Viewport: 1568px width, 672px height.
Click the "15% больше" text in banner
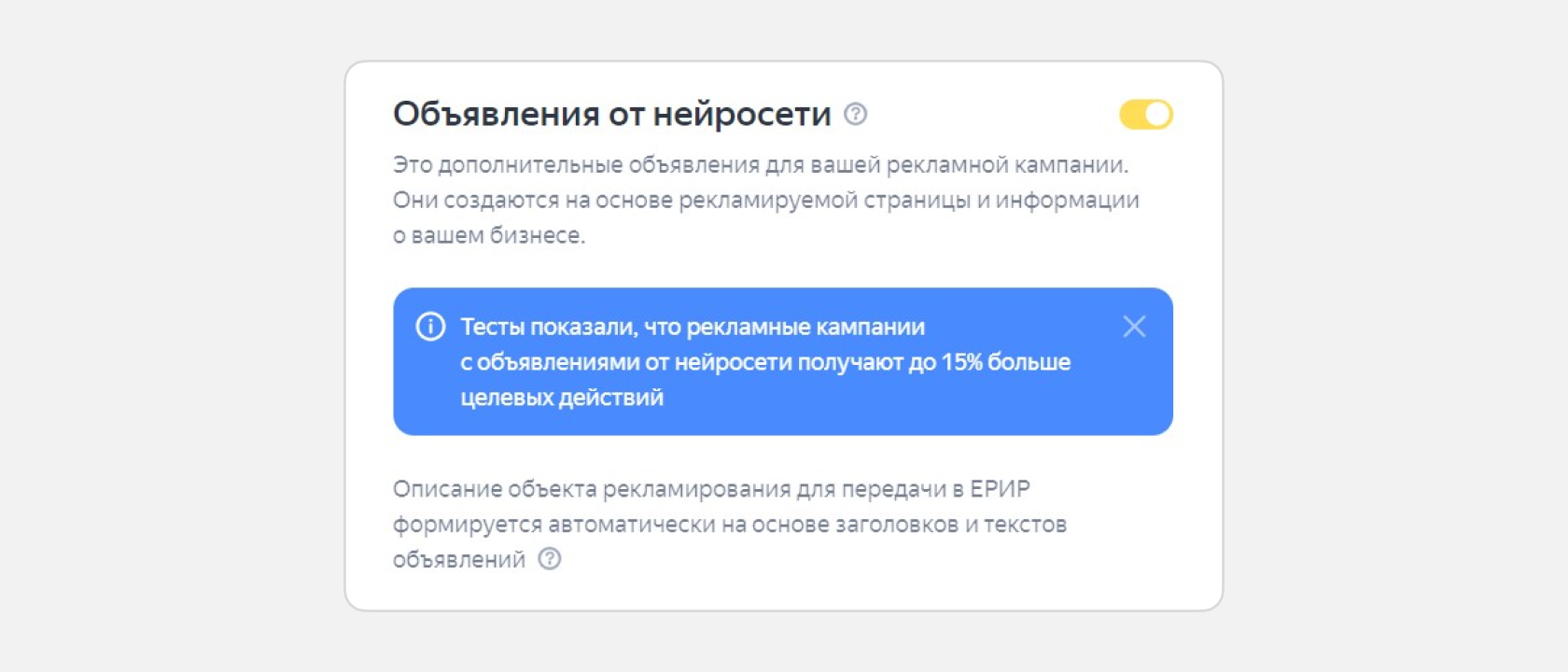1005,362
